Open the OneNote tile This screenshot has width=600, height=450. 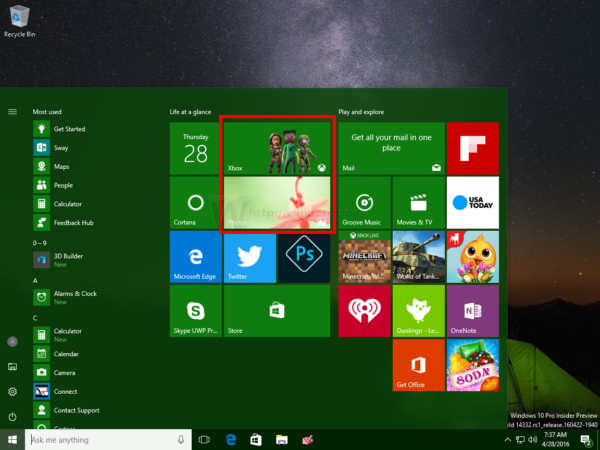[x=473, y=311]
